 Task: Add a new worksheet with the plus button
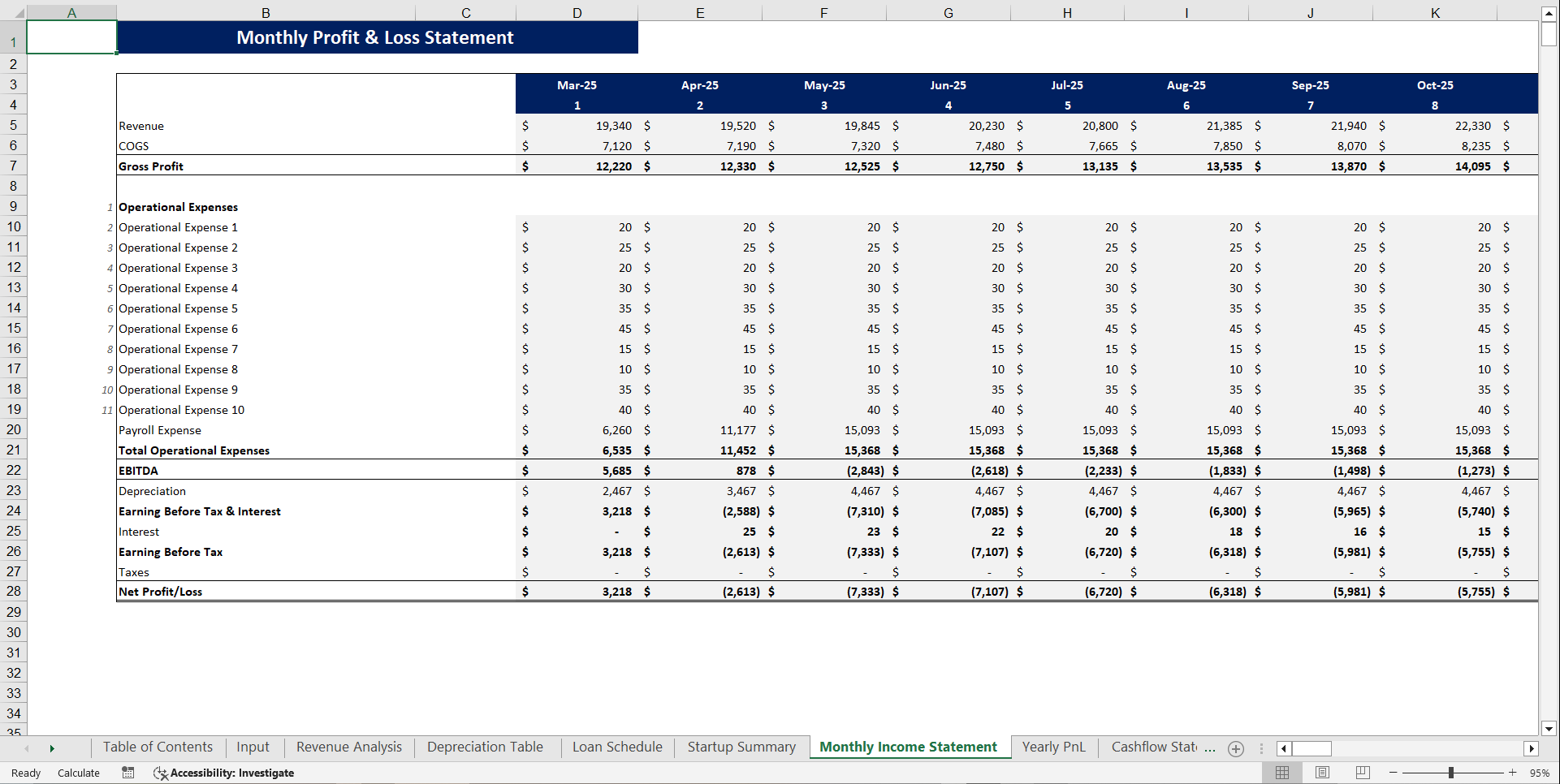(x=1235, y=748)
